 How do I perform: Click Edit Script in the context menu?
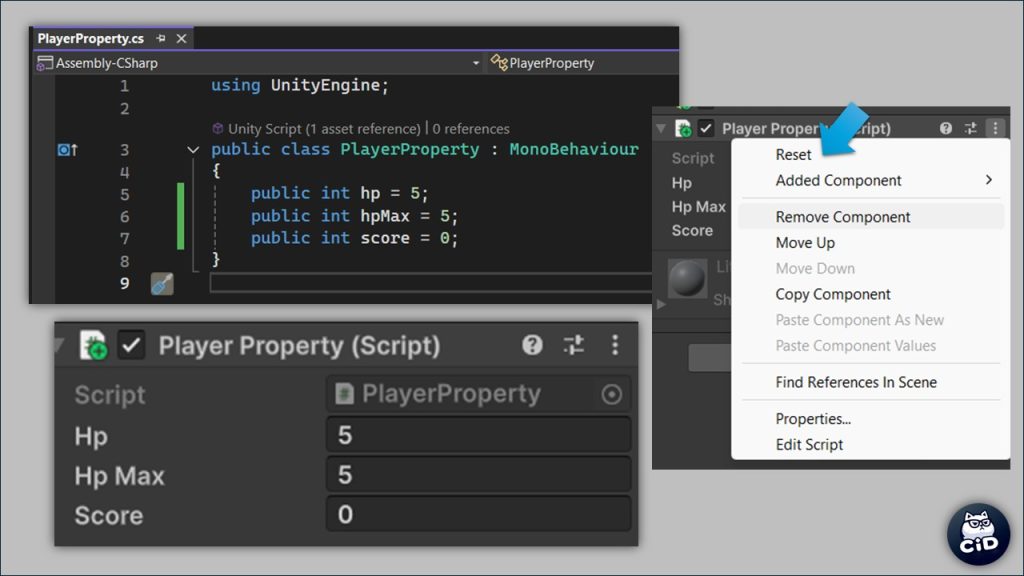[x=809, y=445]
